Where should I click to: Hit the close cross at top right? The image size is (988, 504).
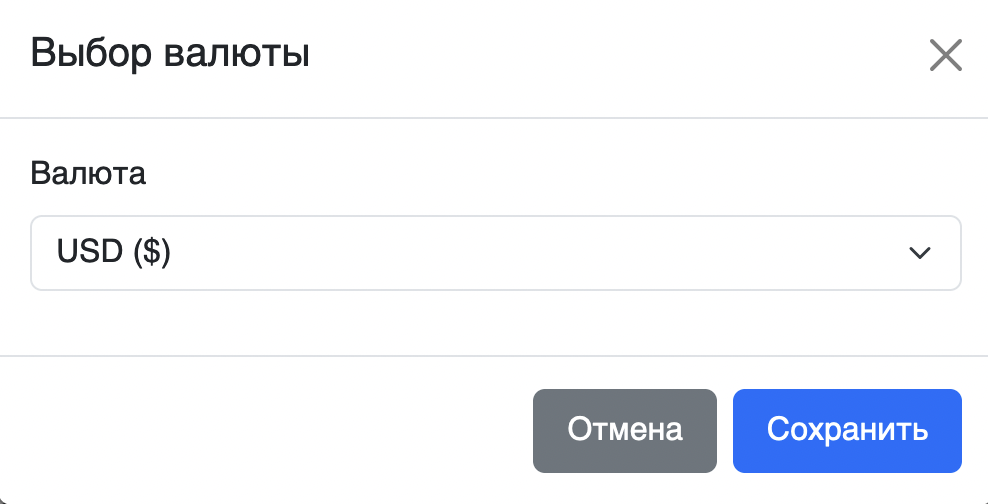tap(945, 56)
